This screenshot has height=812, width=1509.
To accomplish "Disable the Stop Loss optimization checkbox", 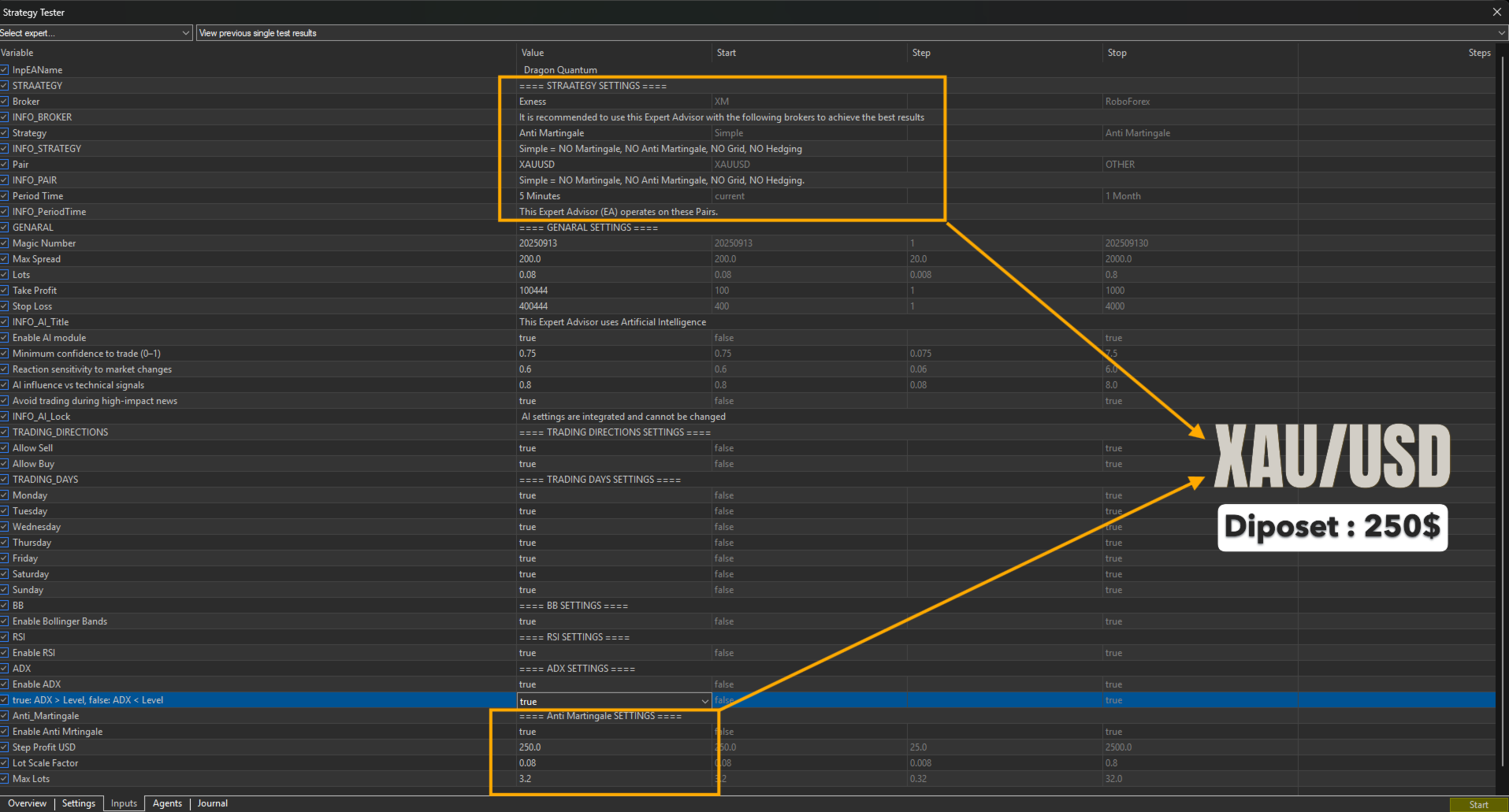I will point(5,306).
